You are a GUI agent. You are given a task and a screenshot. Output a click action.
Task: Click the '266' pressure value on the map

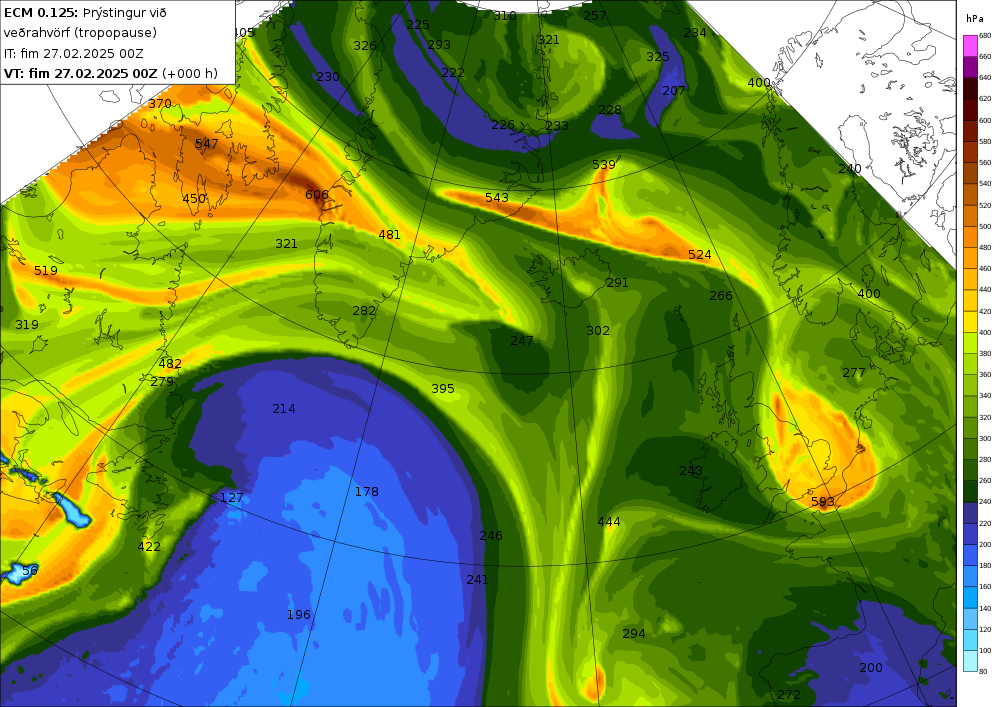(x=721, y=296)
